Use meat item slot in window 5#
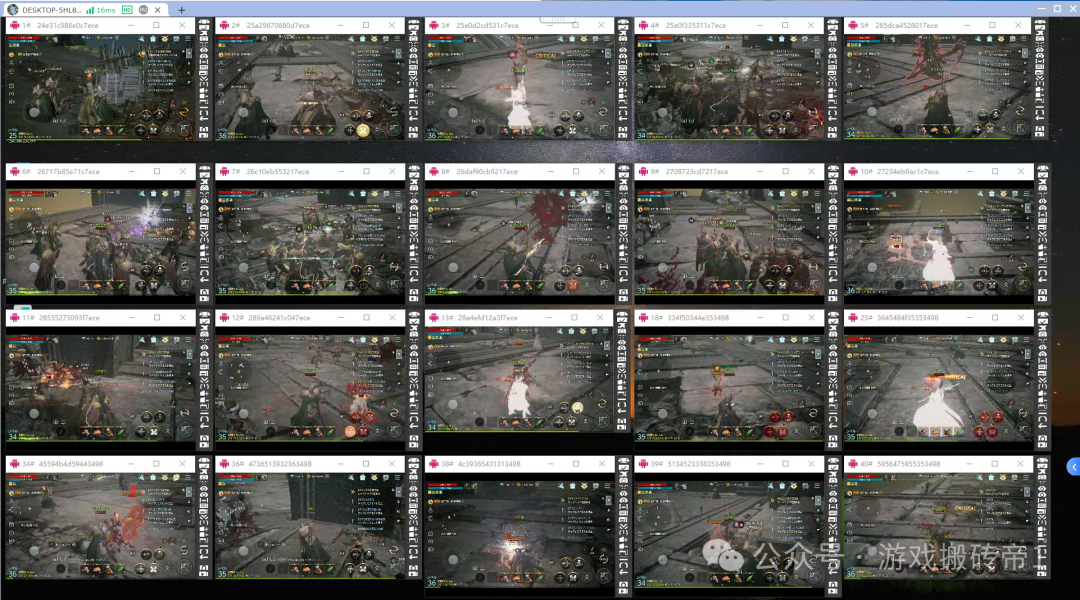 [x=925, y=131]
